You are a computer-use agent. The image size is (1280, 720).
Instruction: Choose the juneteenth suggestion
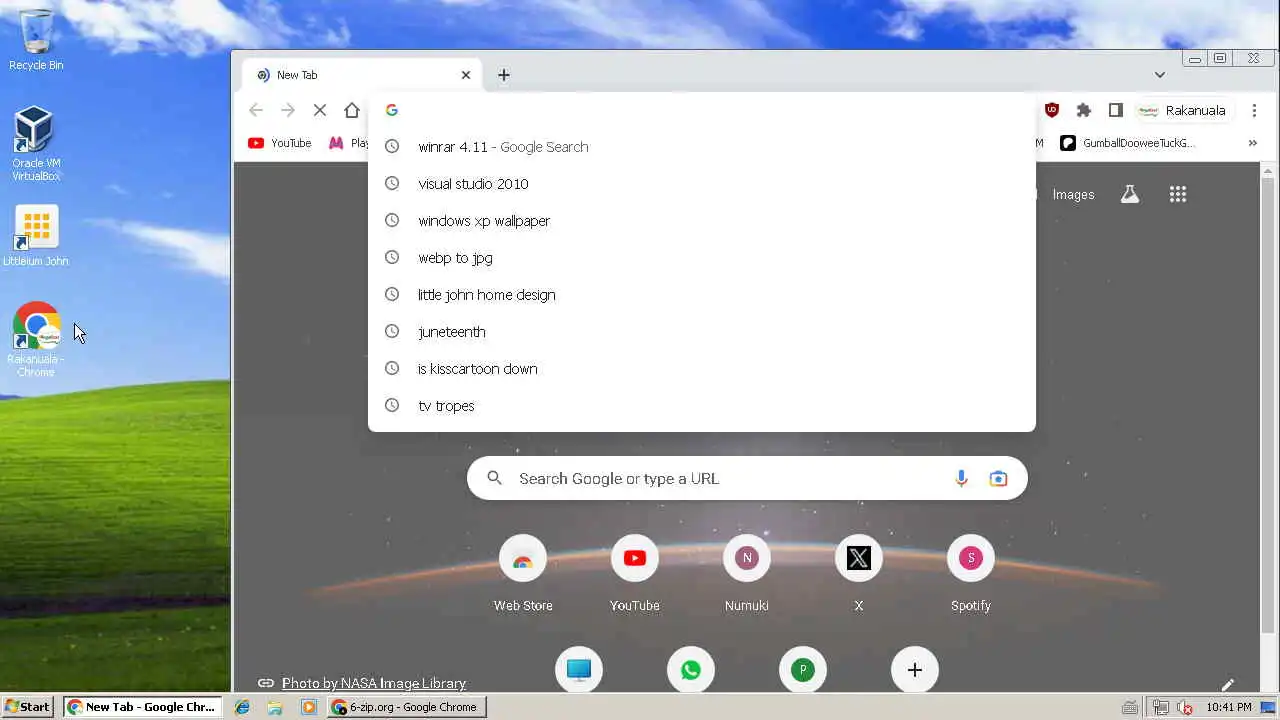tap(702, 332)
